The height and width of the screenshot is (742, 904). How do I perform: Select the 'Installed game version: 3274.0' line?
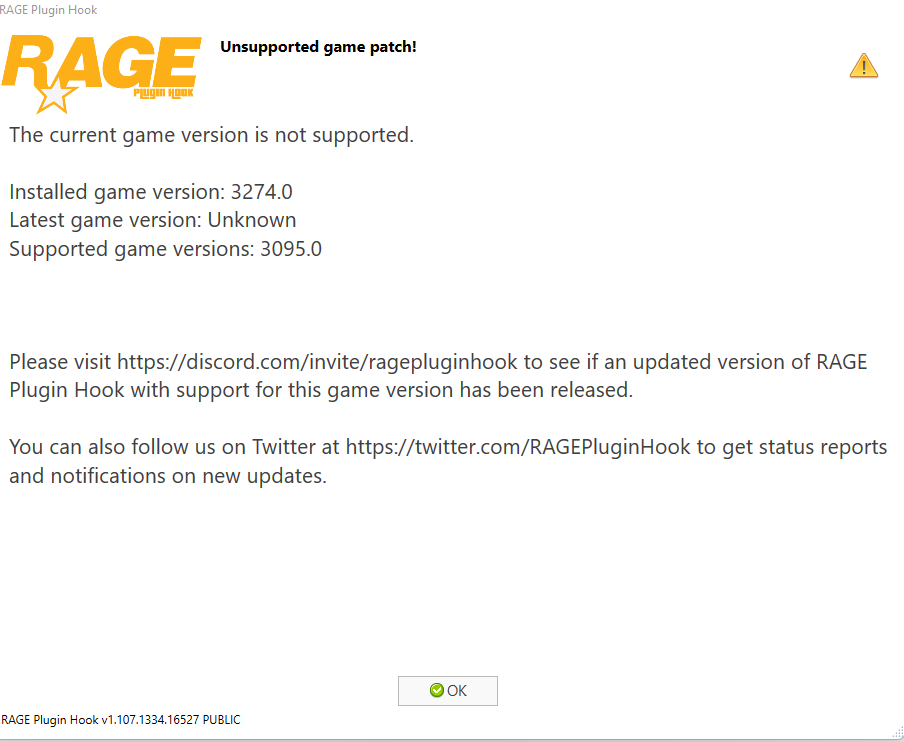click(x=151, y=192)
